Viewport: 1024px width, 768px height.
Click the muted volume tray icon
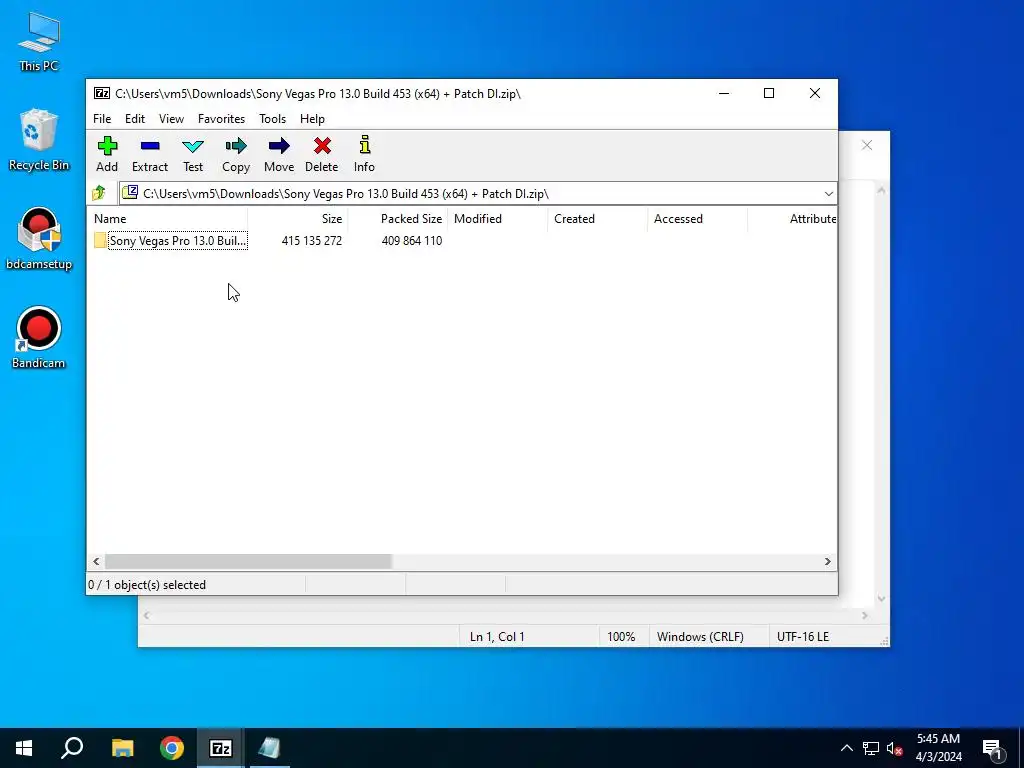[x=895, y=748]
